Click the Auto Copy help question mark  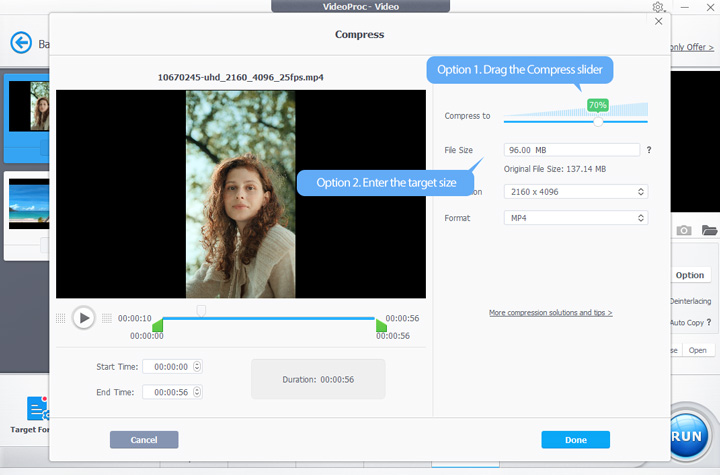pyautogui.click(x=709, y=322)
